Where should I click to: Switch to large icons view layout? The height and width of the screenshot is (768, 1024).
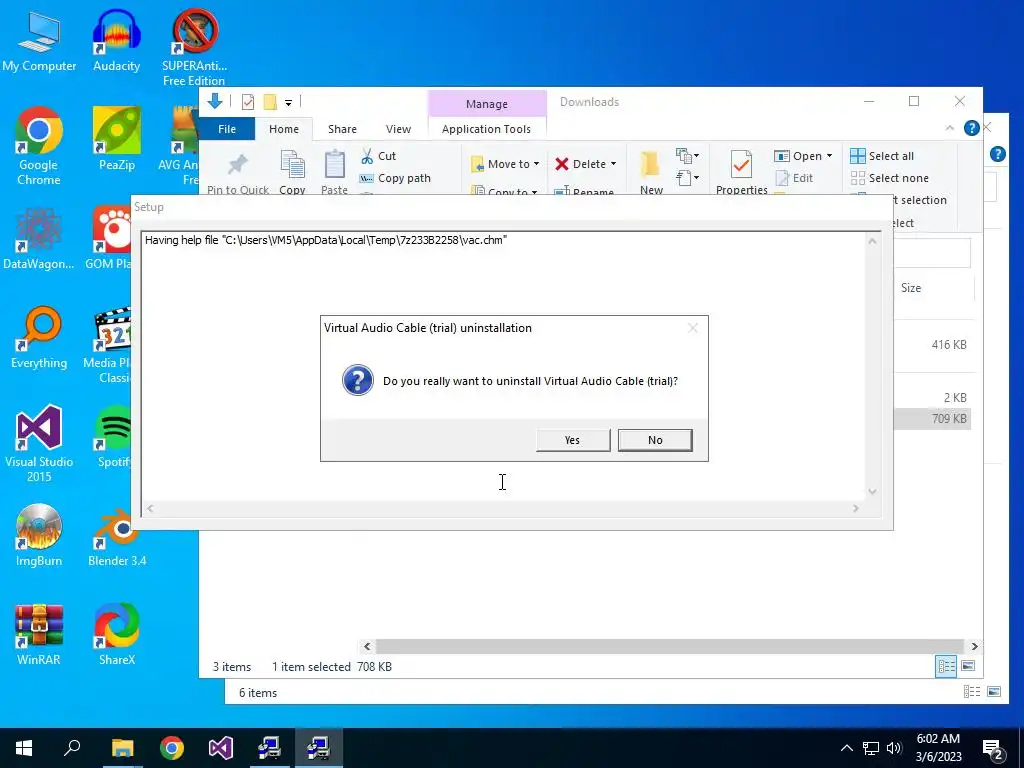(x=968, y=666)
